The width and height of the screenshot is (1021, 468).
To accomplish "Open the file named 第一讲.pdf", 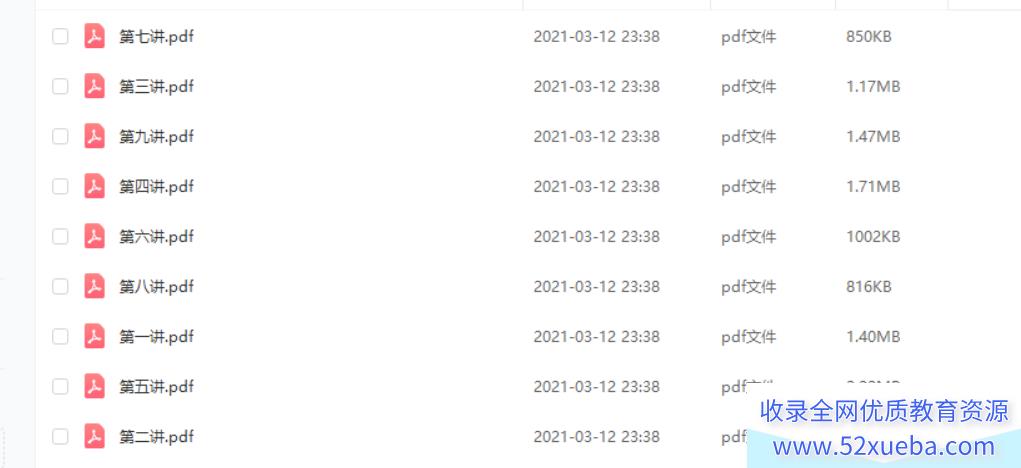I will [x=156, y=337].
